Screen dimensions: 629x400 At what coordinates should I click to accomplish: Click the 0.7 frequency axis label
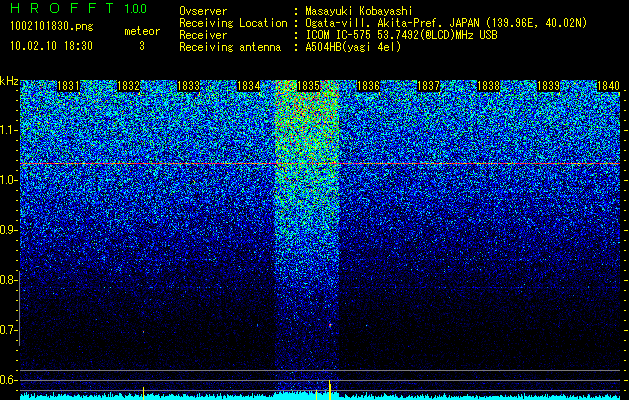tap(8, 330)
